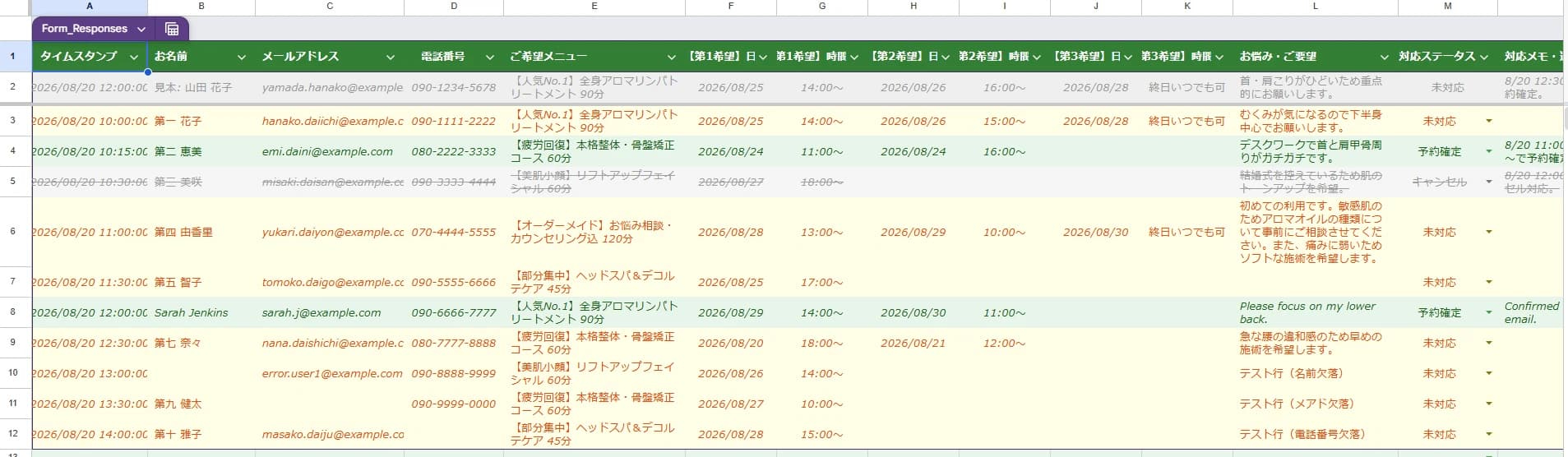The height and width of the screenshot is (457, 1568).
Task: Open the 【第2希望】日 column dropdown arrow
Action: (946, 57)
